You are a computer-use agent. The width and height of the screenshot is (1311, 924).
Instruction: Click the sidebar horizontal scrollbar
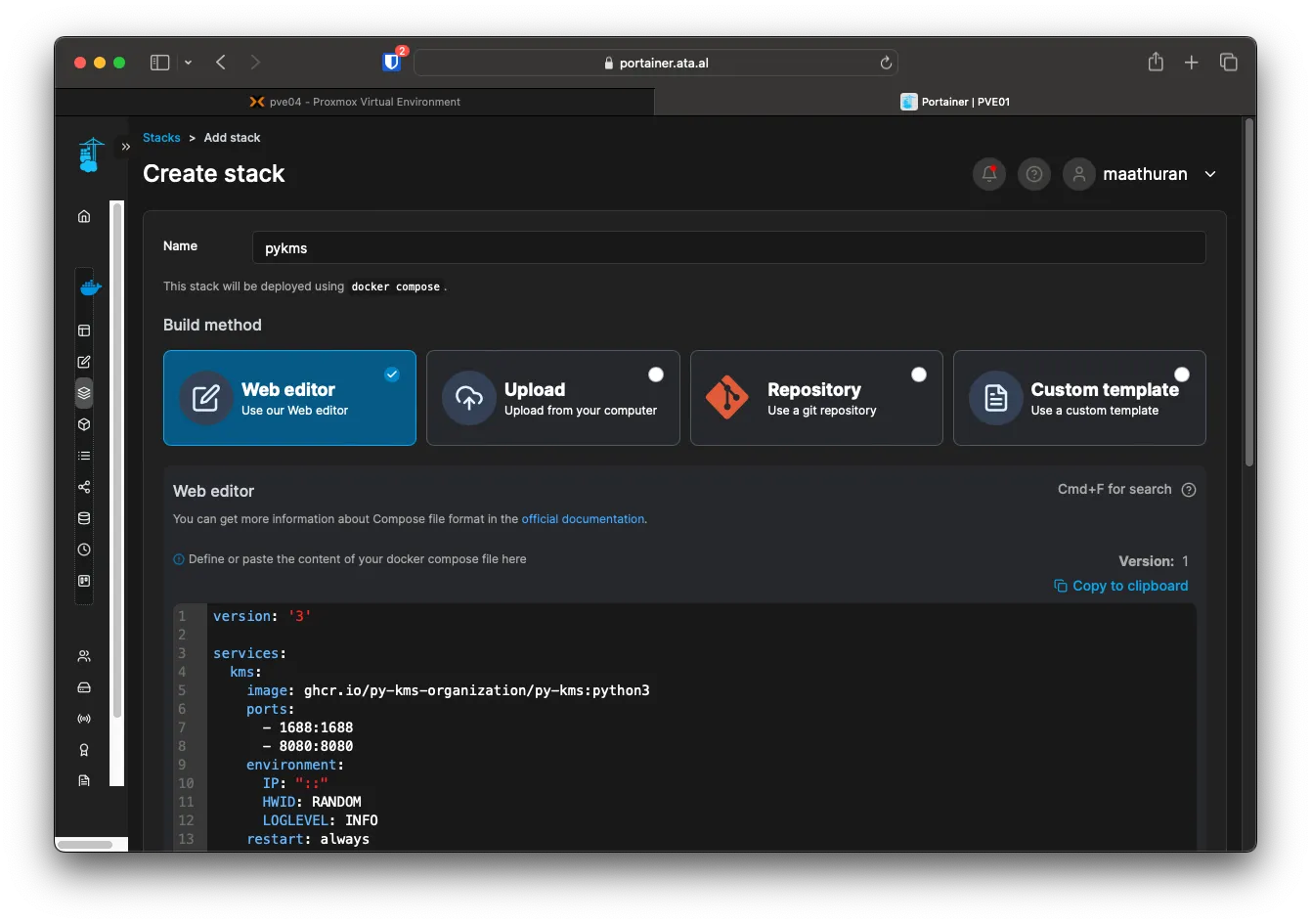86,845
